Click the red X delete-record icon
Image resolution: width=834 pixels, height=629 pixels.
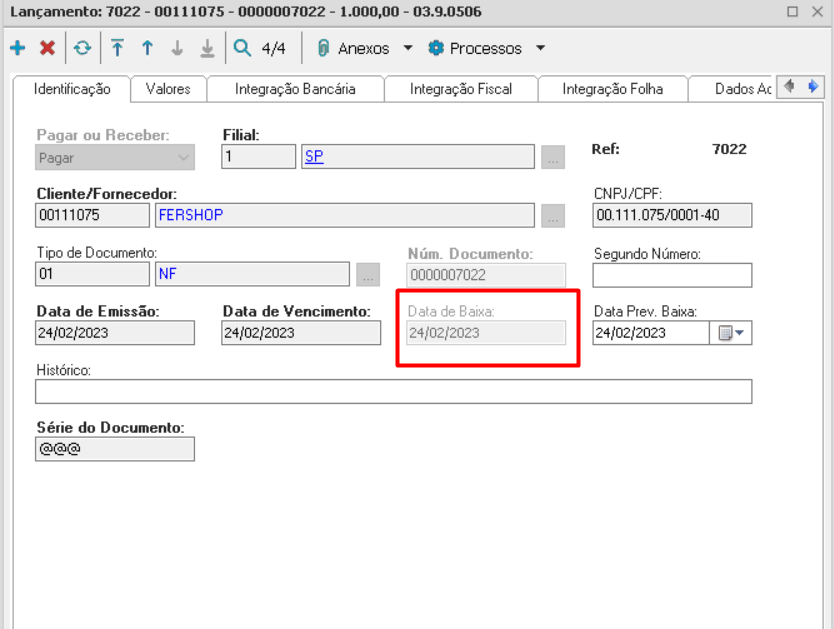click(47, 48)
